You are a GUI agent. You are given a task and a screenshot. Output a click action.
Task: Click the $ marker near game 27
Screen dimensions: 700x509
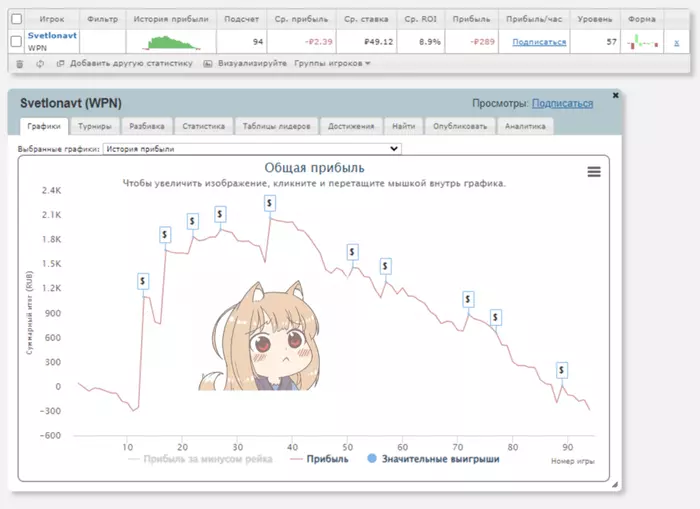point(220,214)
